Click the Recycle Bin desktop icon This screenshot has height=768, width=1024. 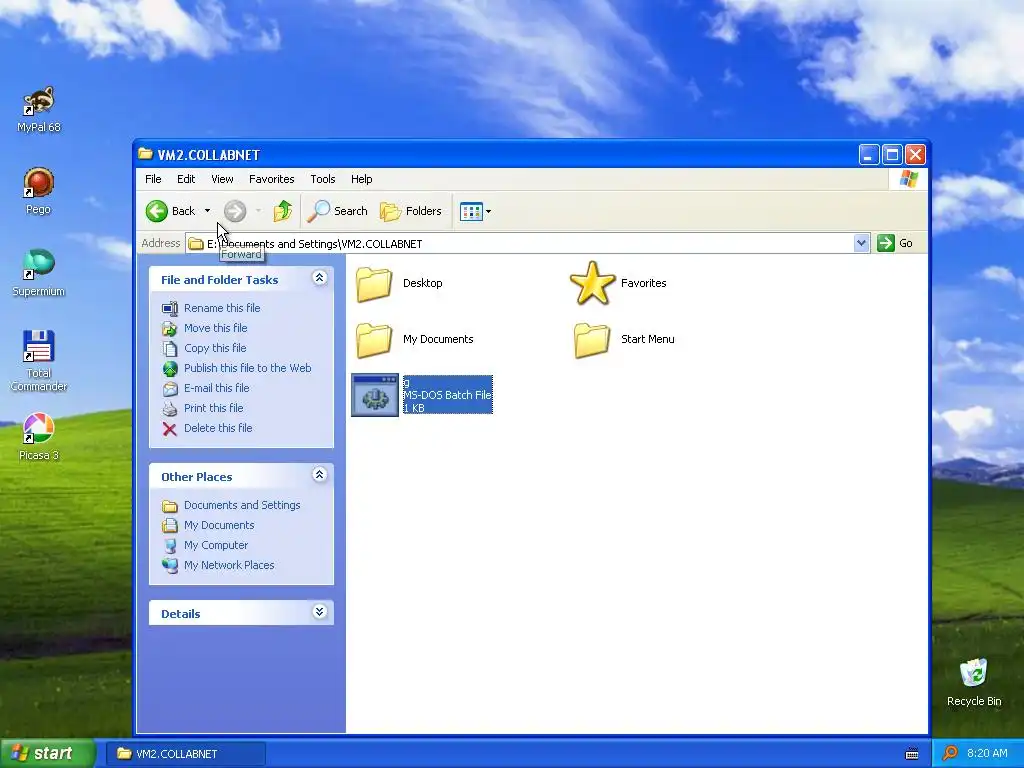(974, 683)
